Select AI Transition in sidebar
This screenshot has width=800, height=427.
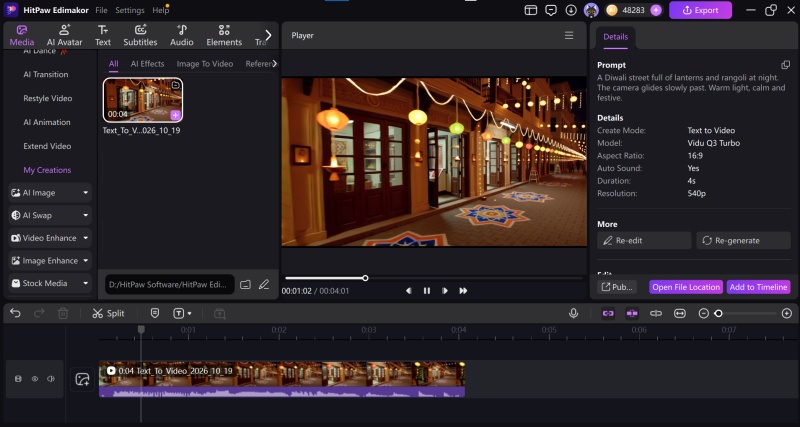point(45,74)
